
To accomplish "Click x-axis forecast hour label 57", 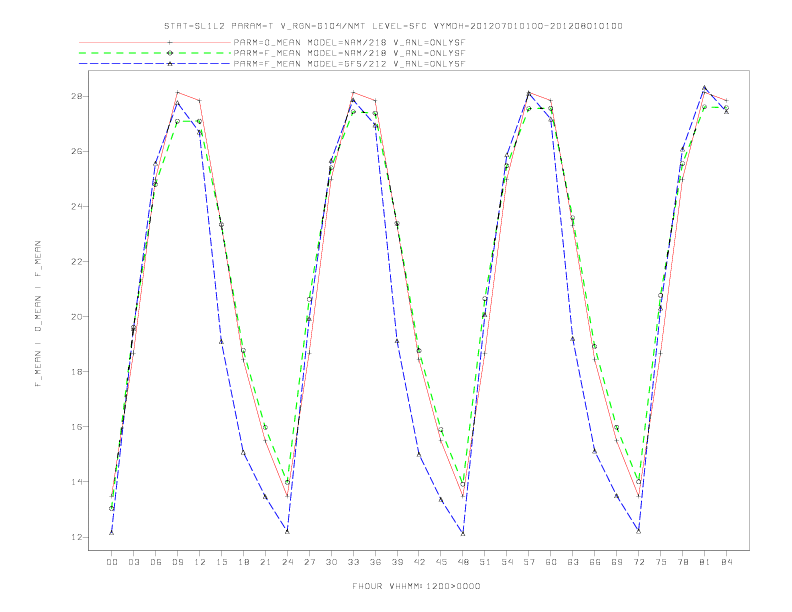I will (529, 562).
